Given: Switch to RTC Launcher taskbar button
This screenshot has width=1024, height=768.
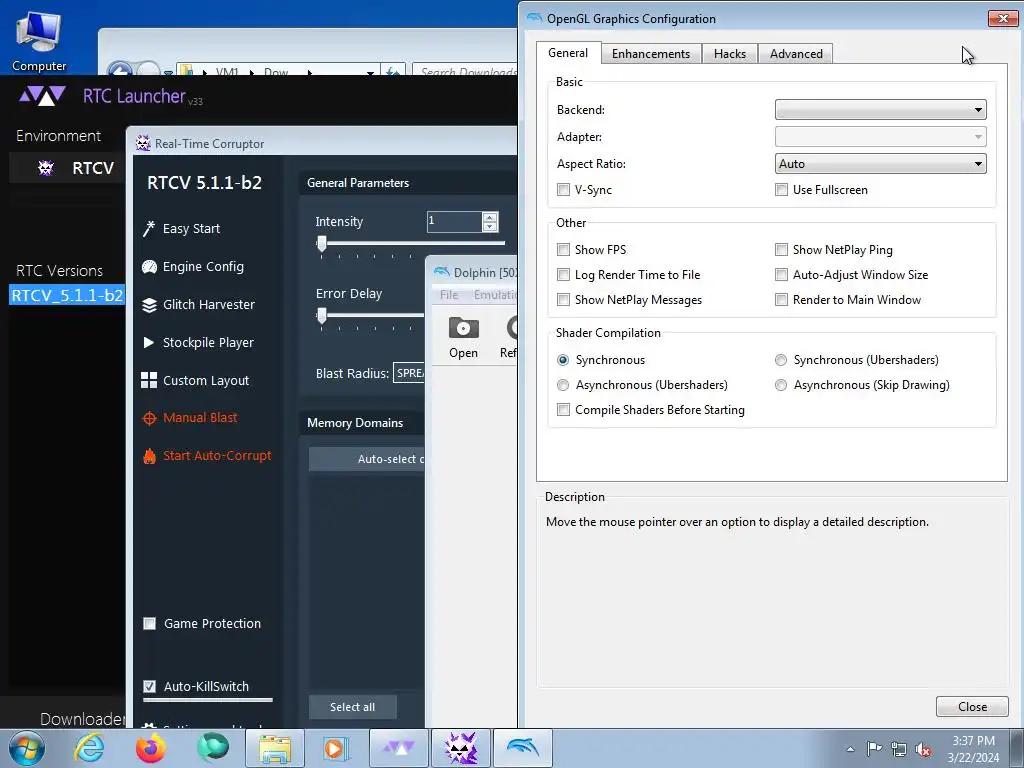Looking at the screenshot, I should click(399, 748).
